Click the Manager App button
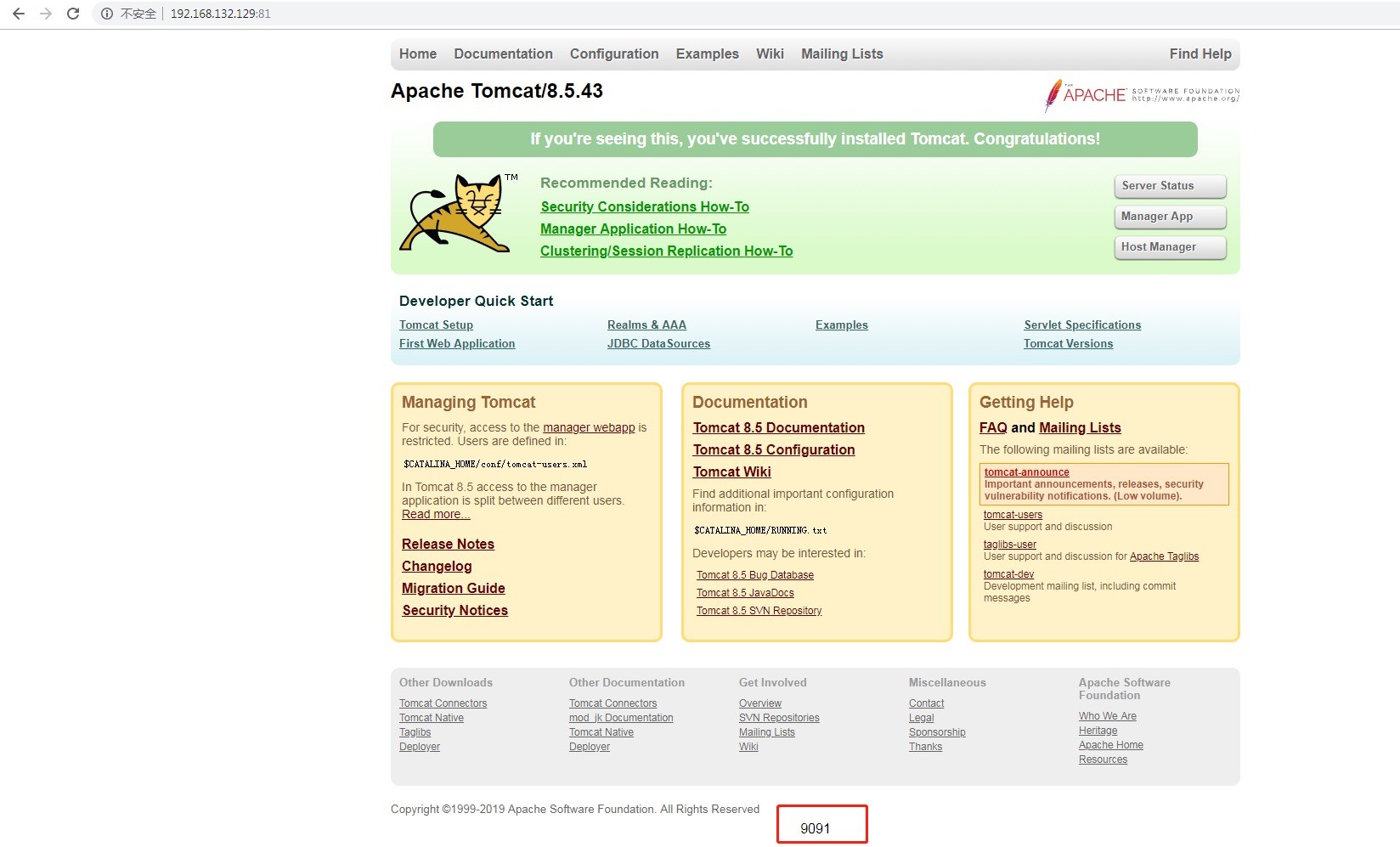This screenshot has height=847, width=1400. point(1170,217)
